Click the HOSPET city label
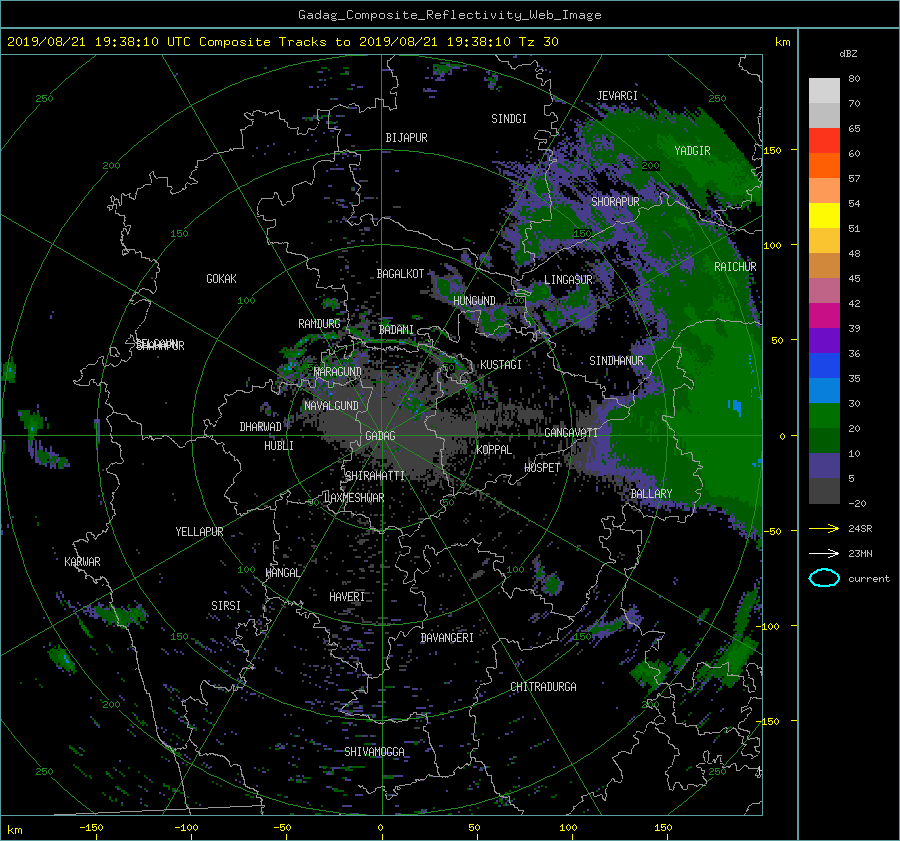The height and width of the screenshot is (841, 900). (x=542, y=468)
